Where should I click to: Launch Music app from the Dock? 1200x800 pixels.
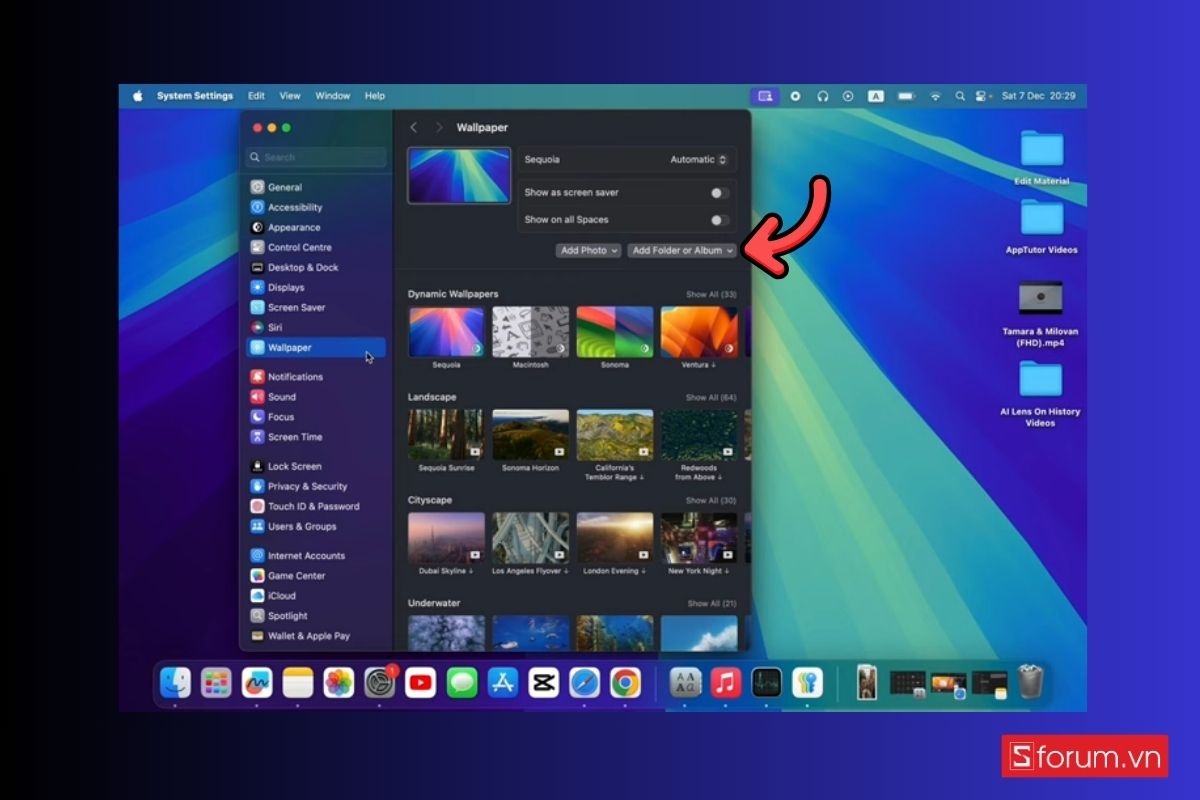(x=726, y=683)
